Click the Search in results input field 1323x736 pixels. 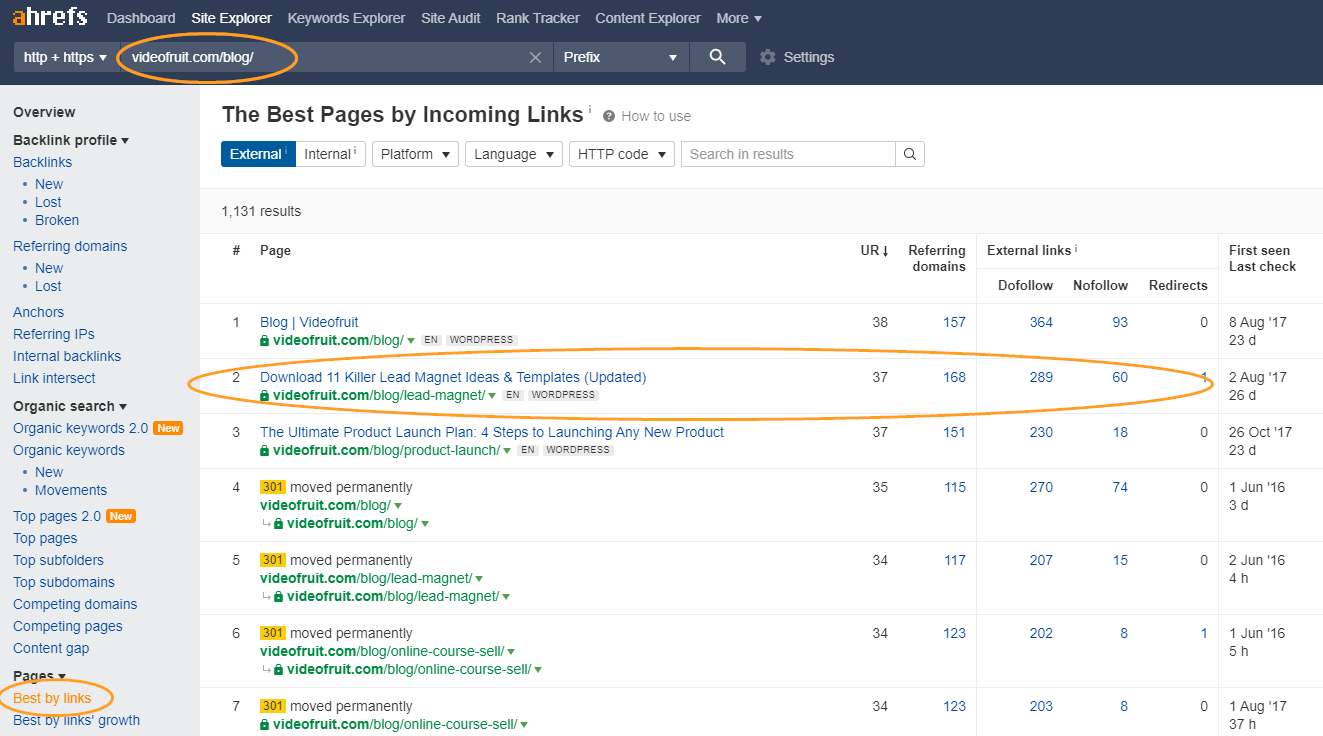coord(788,154)
